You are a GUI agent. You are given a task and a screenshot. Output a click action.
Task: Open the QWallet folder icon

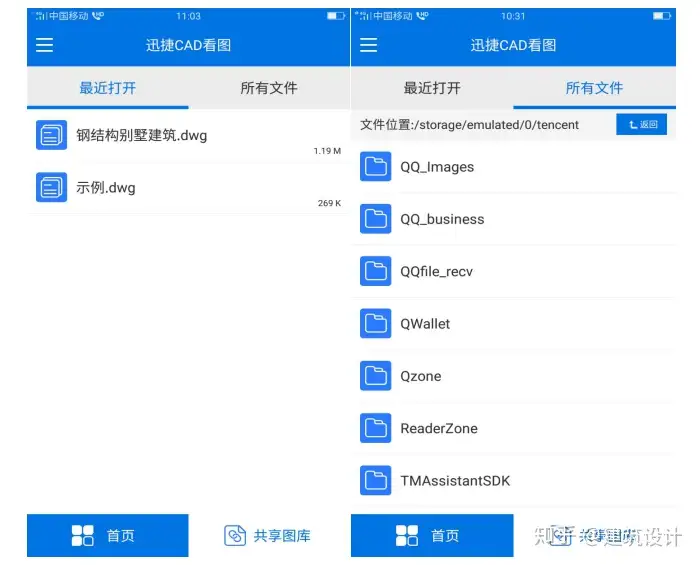(x=375, y=324)
